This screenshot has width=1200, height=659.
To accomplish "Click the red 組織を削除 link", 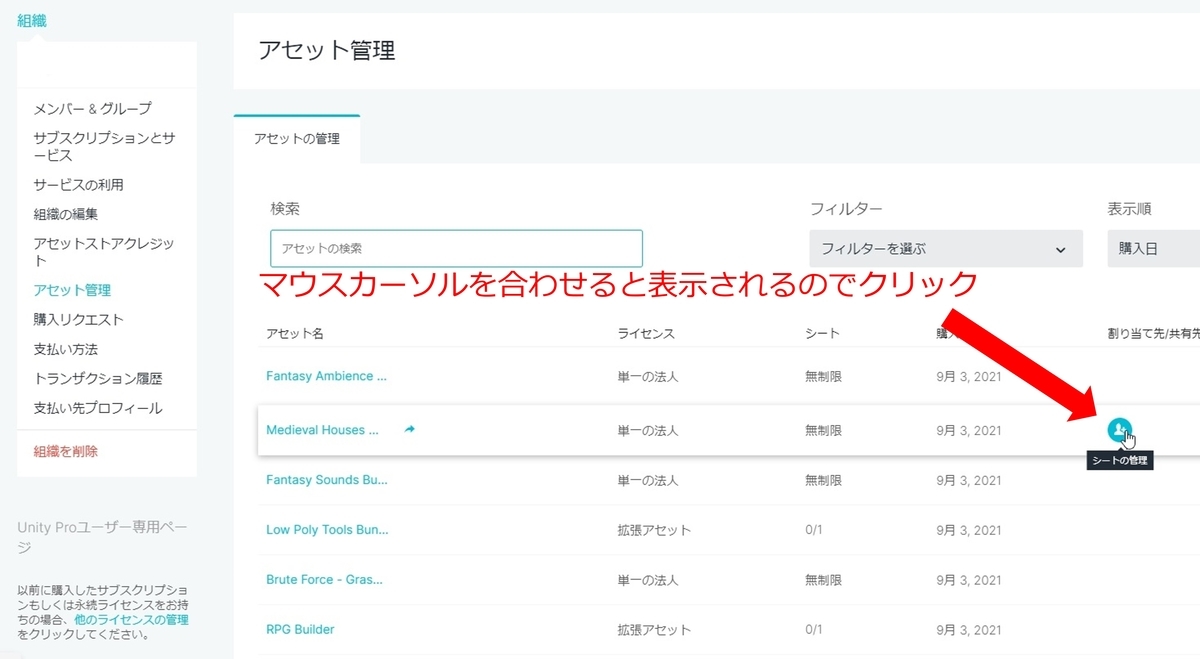I will click(x=65, y=451).
